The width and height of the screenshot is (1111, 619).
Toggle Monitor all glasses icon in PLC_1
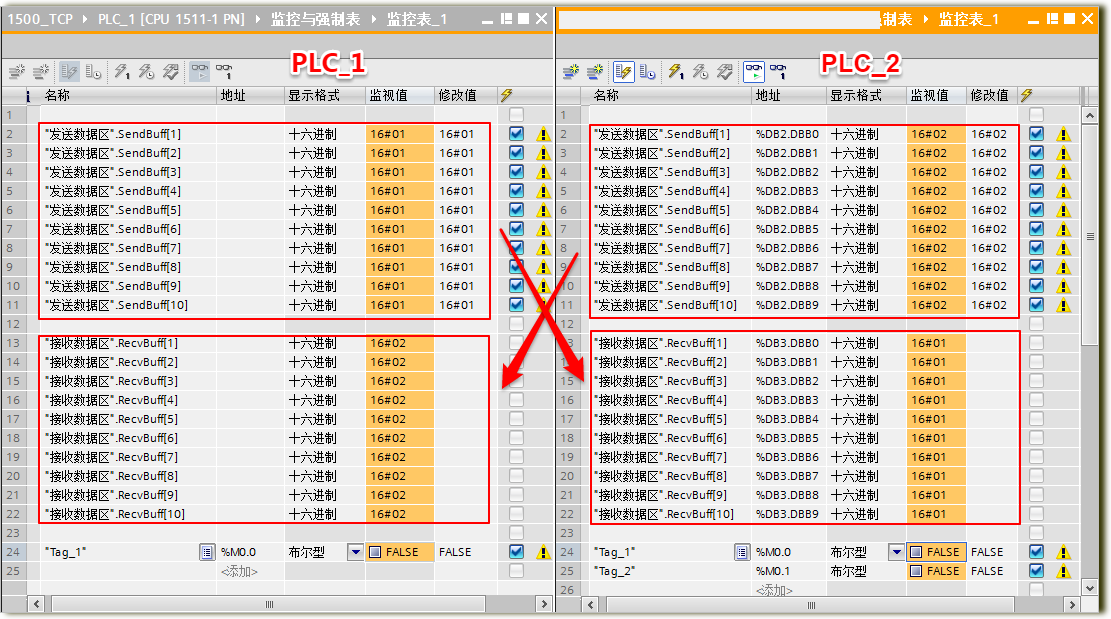click(x=200, y=71)
